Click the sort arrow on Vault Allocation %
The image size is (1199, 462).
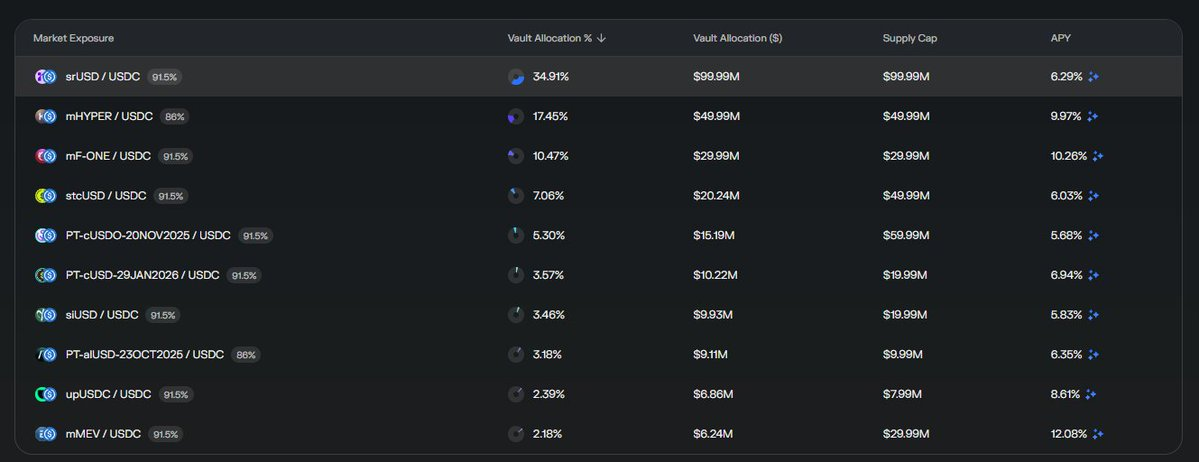pos(602,39)
